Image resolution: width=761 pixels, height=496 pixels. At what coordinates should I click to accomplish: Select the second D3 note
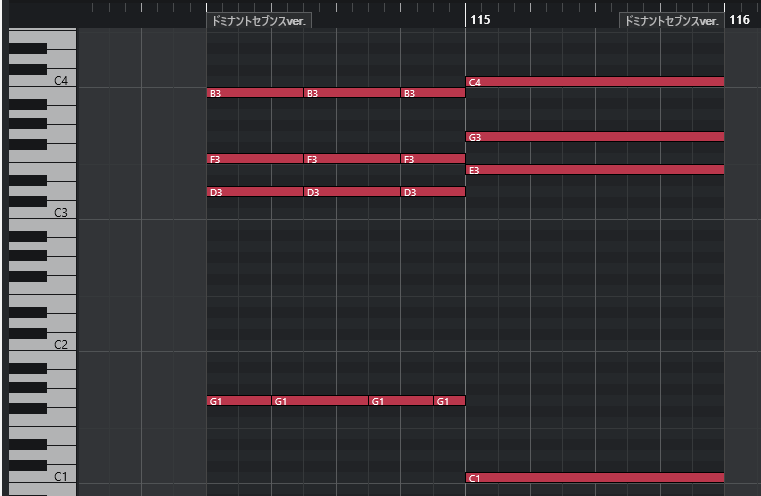point(352,192)
